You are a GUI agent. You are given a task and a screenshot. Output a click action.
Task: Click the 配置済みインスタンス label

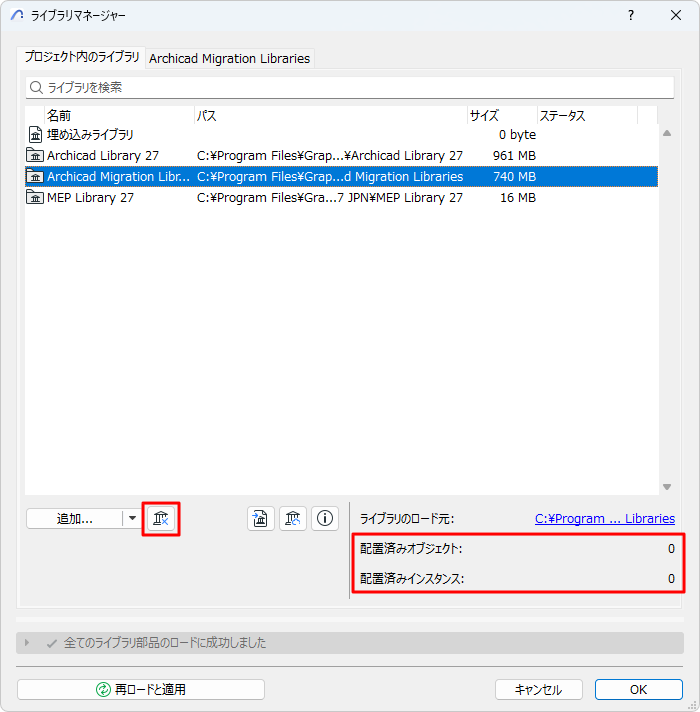point(412,578)
